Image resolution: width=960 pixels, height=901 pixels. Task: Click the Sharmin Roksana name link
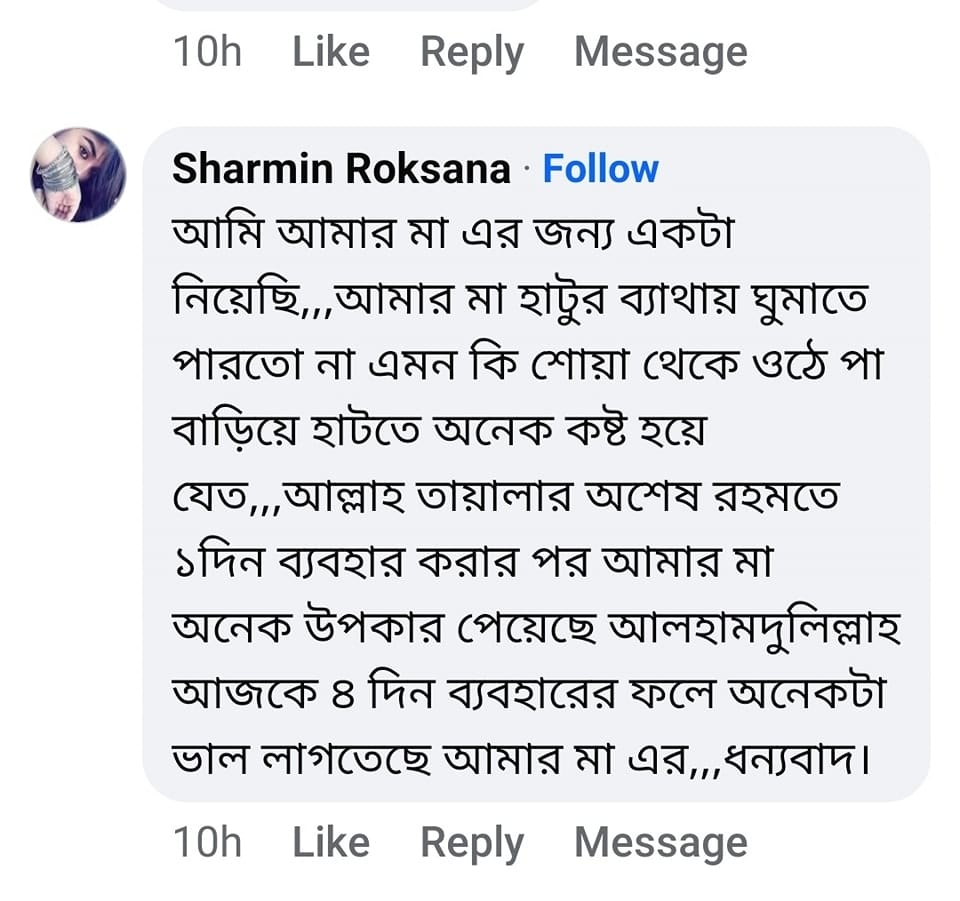[x=341, y=169]
